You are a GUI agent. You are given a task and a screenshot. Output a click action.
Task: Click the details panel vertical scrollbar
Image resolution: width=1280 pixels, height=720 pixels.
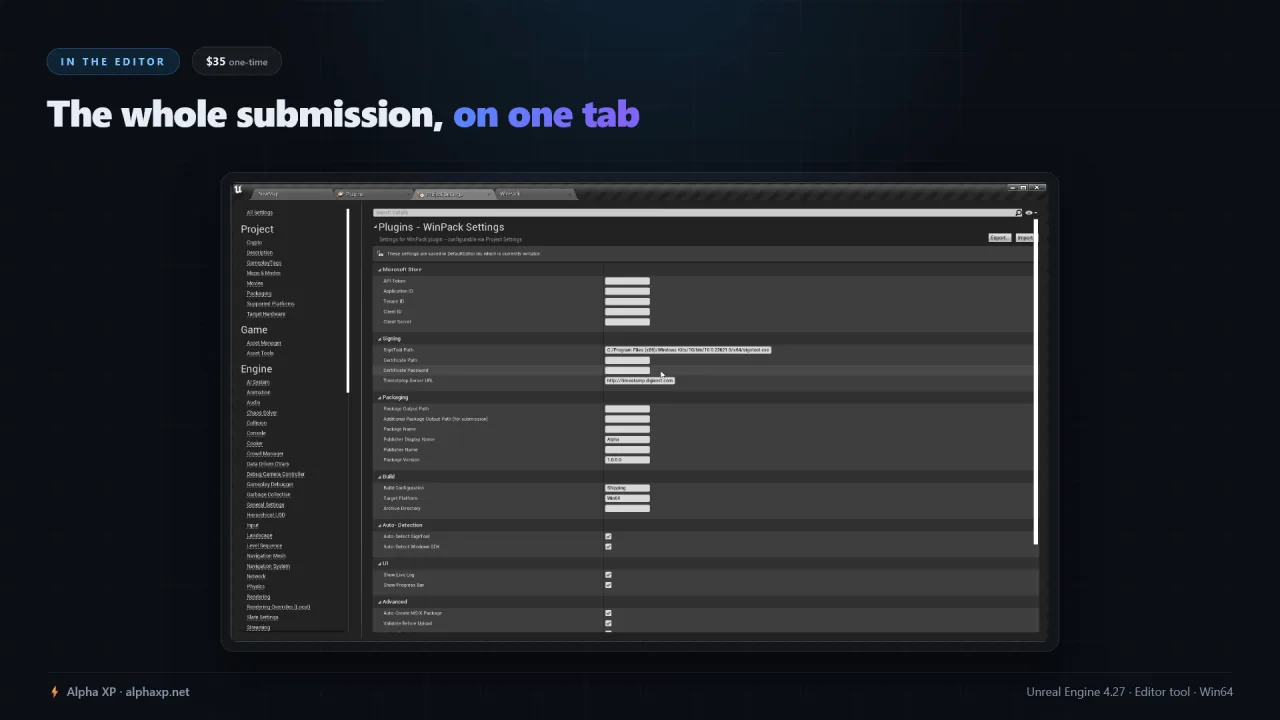click(1036, 381)
